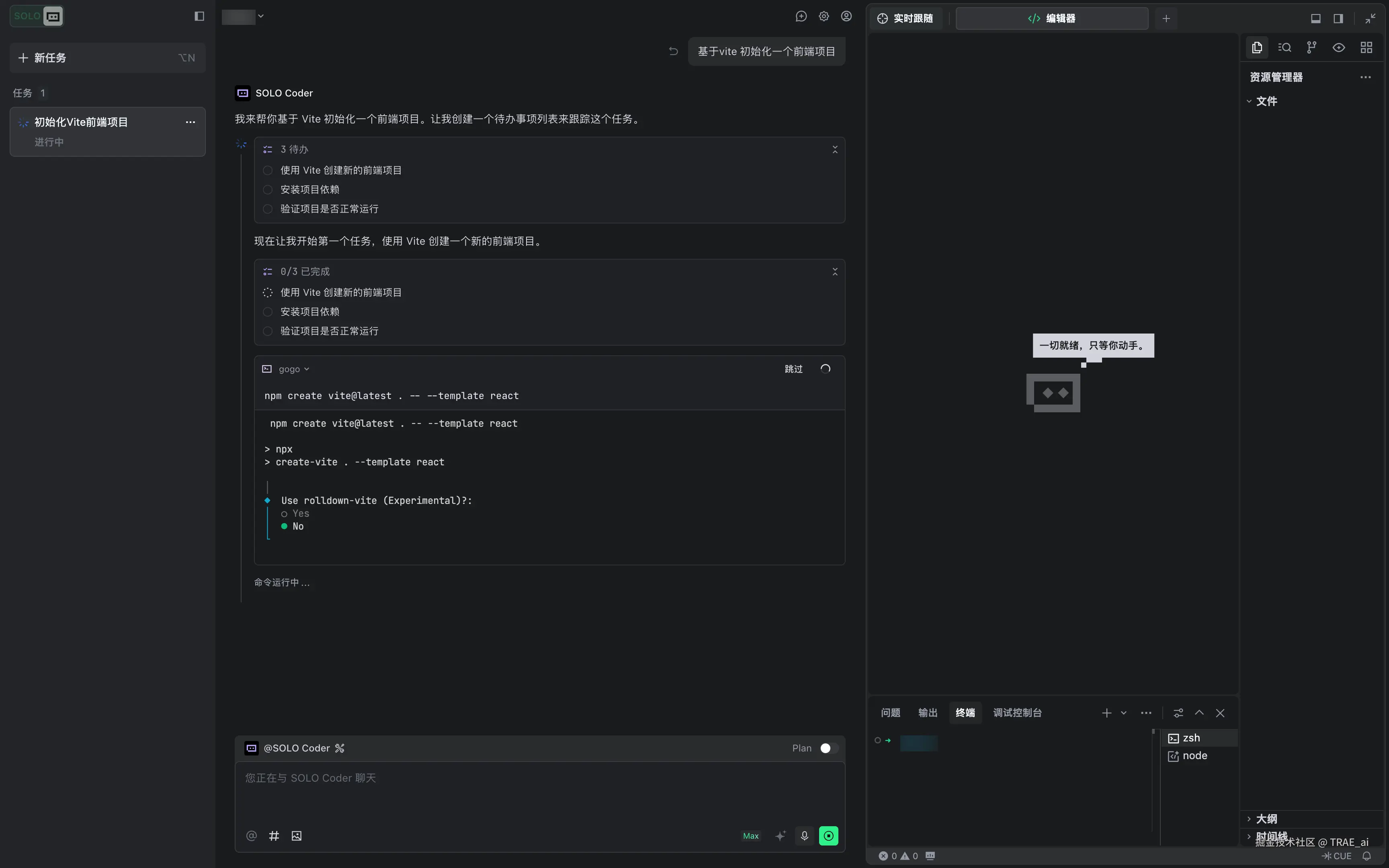Expand the gogo terminal dropdown
The height and width of the screenshot is (868, 1389).
coord(293,369)
